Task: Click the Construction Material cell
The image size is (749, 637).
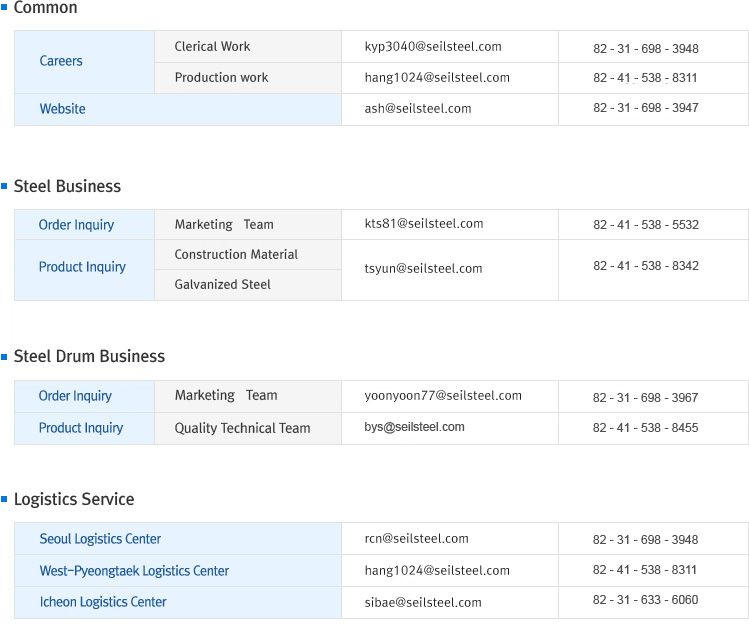Action: (236, 255)
